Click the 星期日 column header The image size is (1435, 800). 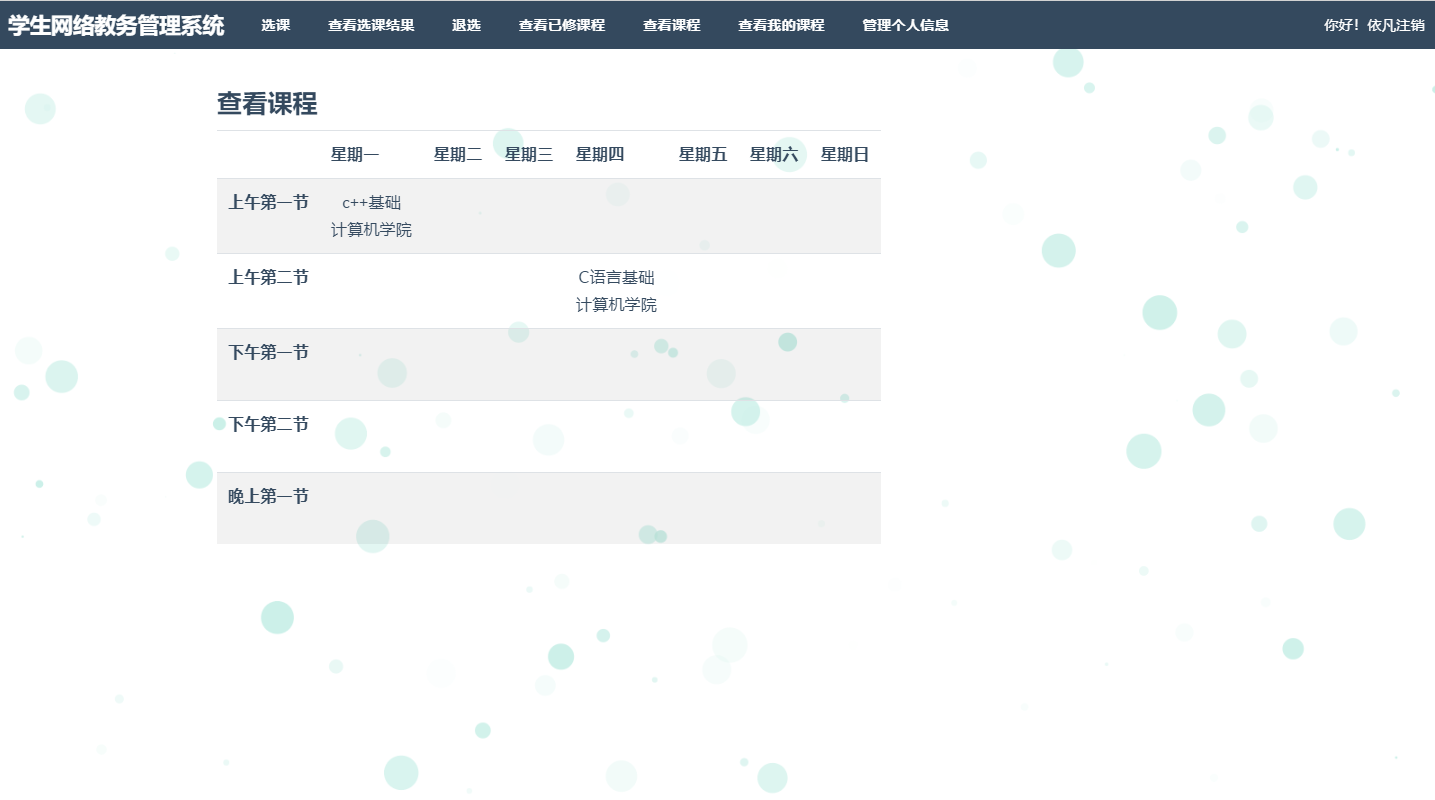coord(843,154)
